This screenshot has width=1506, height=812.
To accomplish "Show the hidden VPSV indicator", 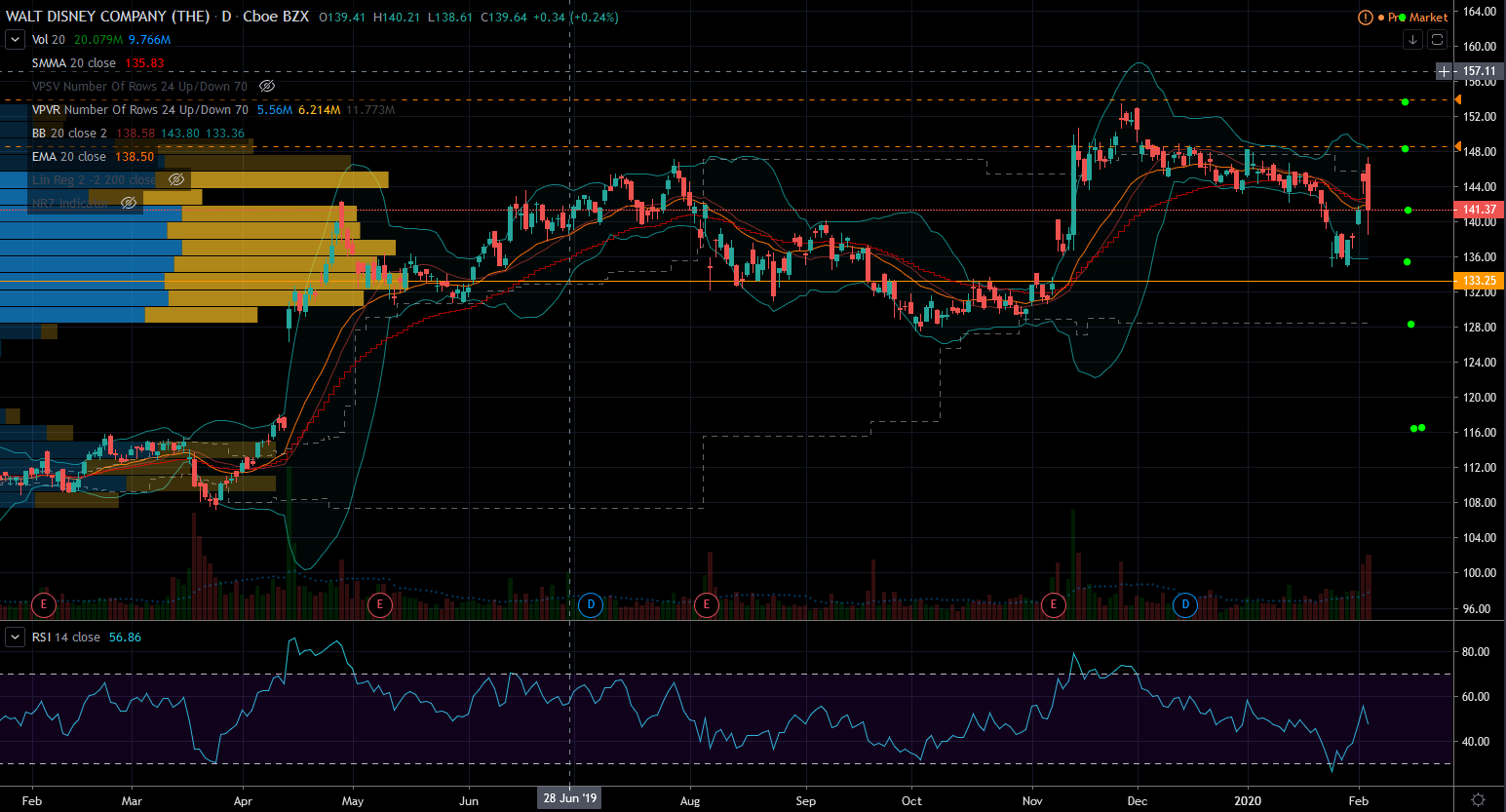I will pyautogui.click(x=266, y=87).
